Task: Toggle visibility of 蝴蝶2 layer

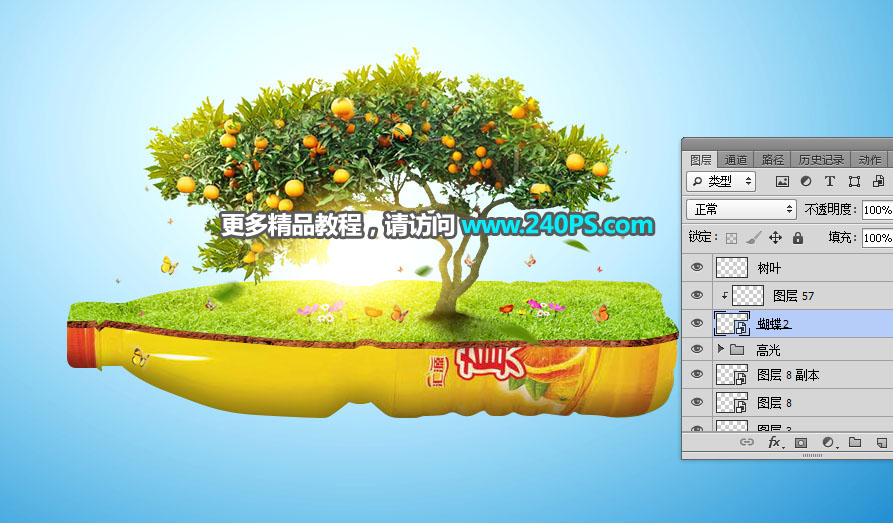Action: (697, 323)
